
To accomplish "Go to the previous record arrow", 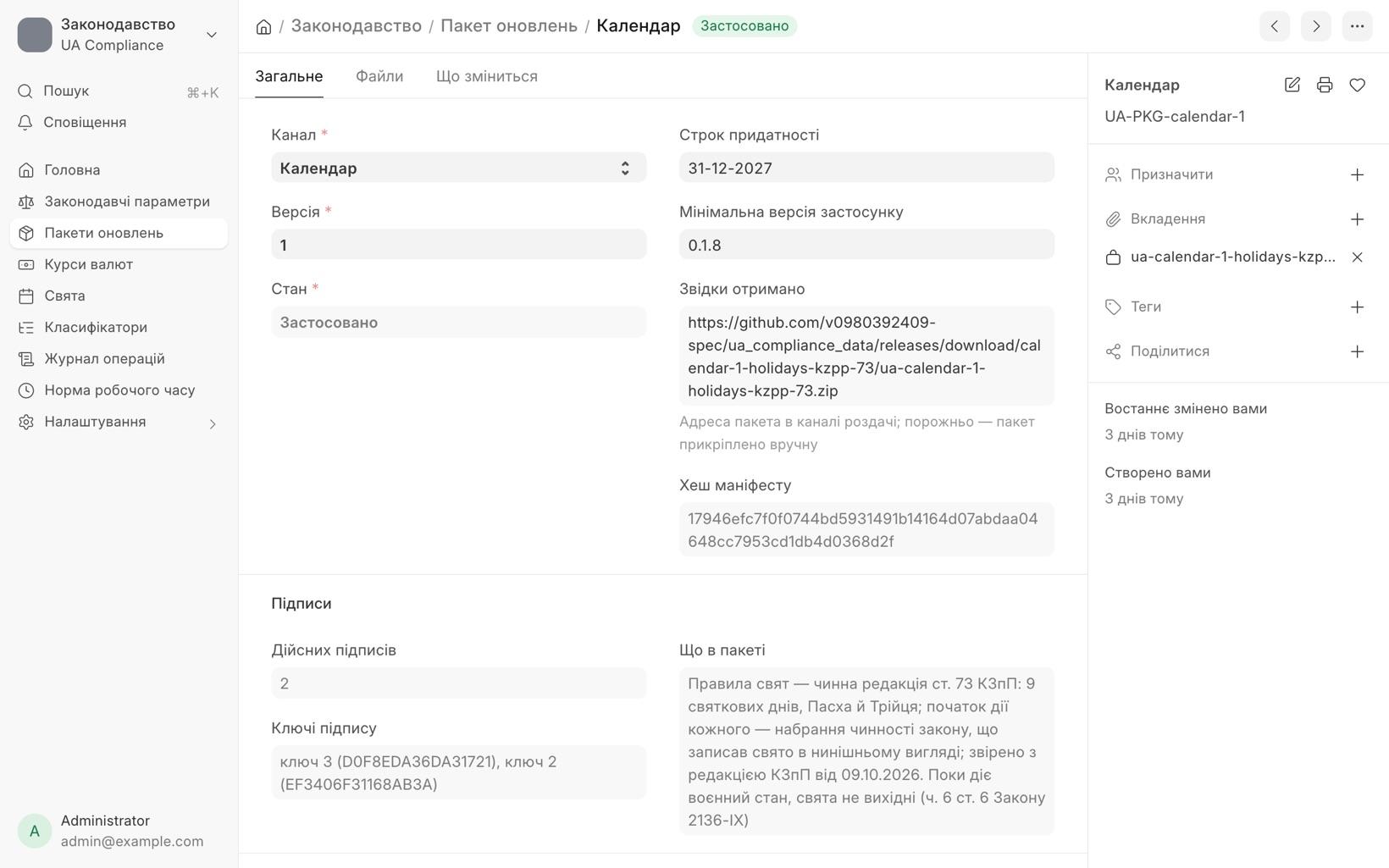I will coord(1275,26).
